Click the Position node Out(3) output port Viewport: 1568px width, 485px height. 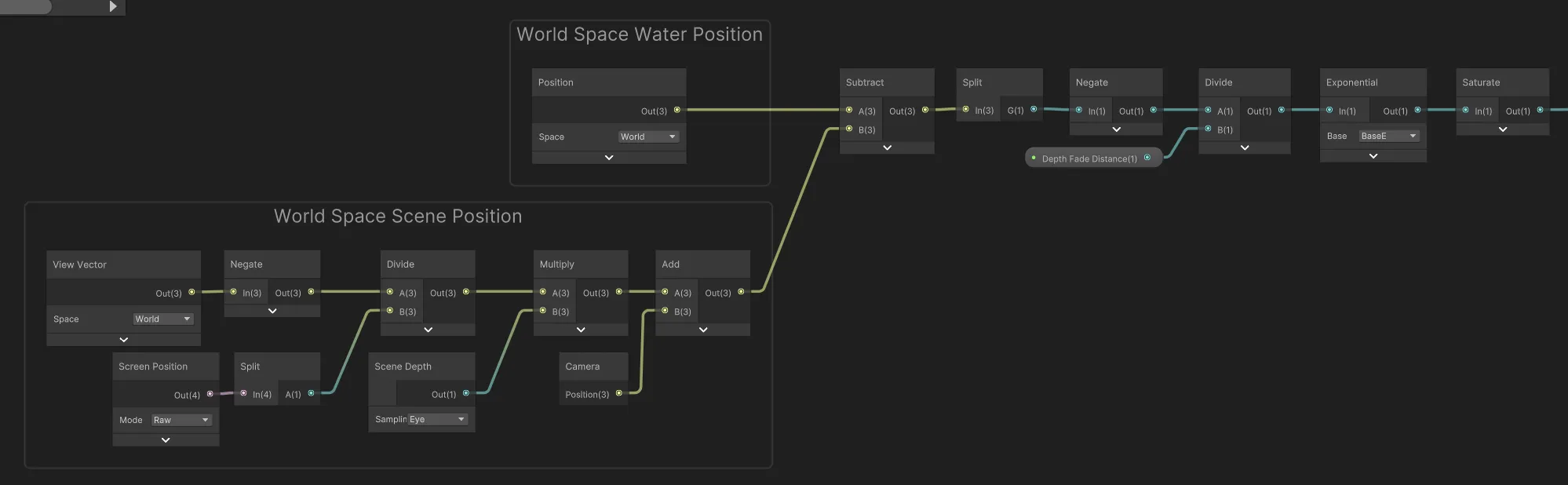[x=677, y=111]
